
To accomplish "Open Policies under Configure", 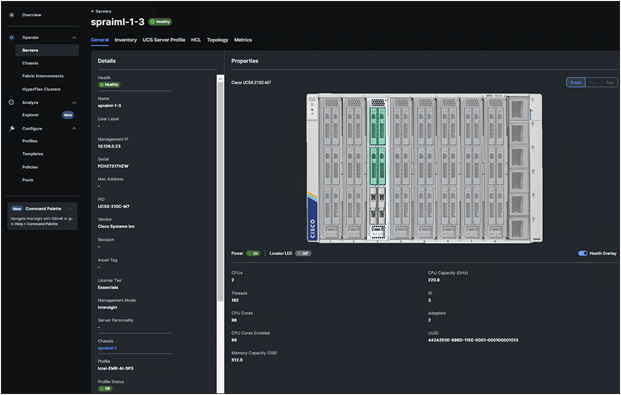I will pyautogui.click(x=30, y=167).
